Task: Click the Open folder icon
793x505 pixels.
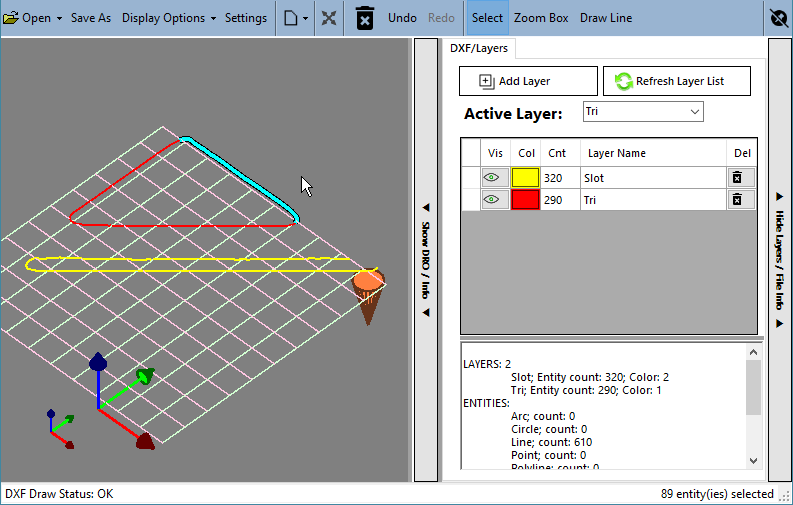Action: pyautogui.click(x=11, y=18)
